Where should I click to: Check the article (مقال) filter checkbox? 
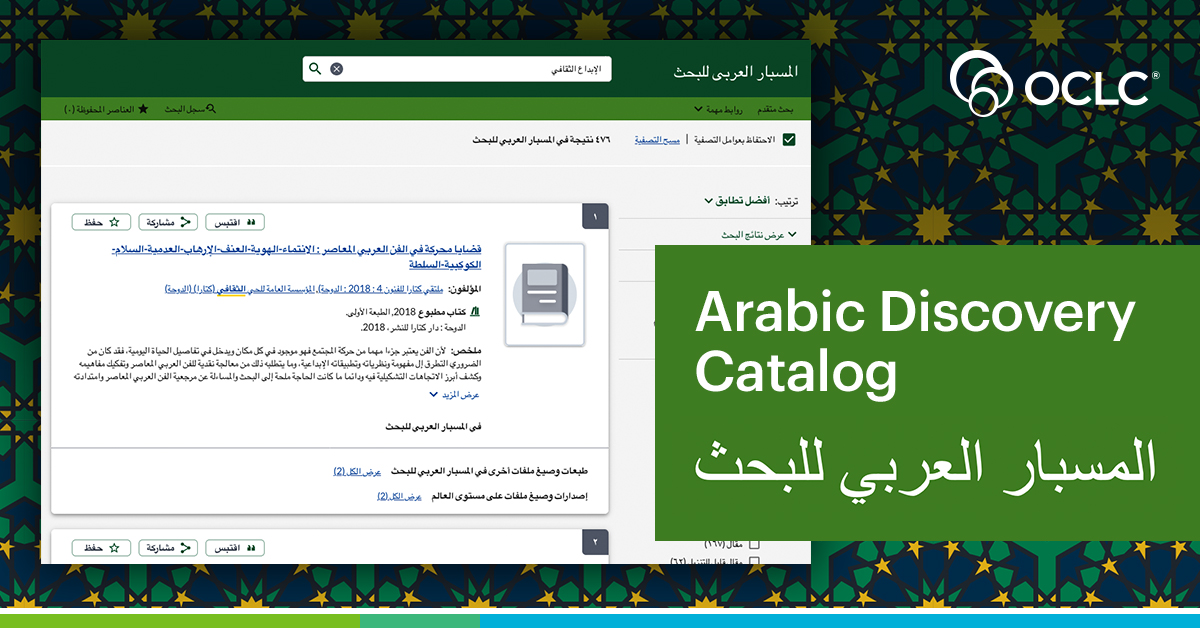755,544
